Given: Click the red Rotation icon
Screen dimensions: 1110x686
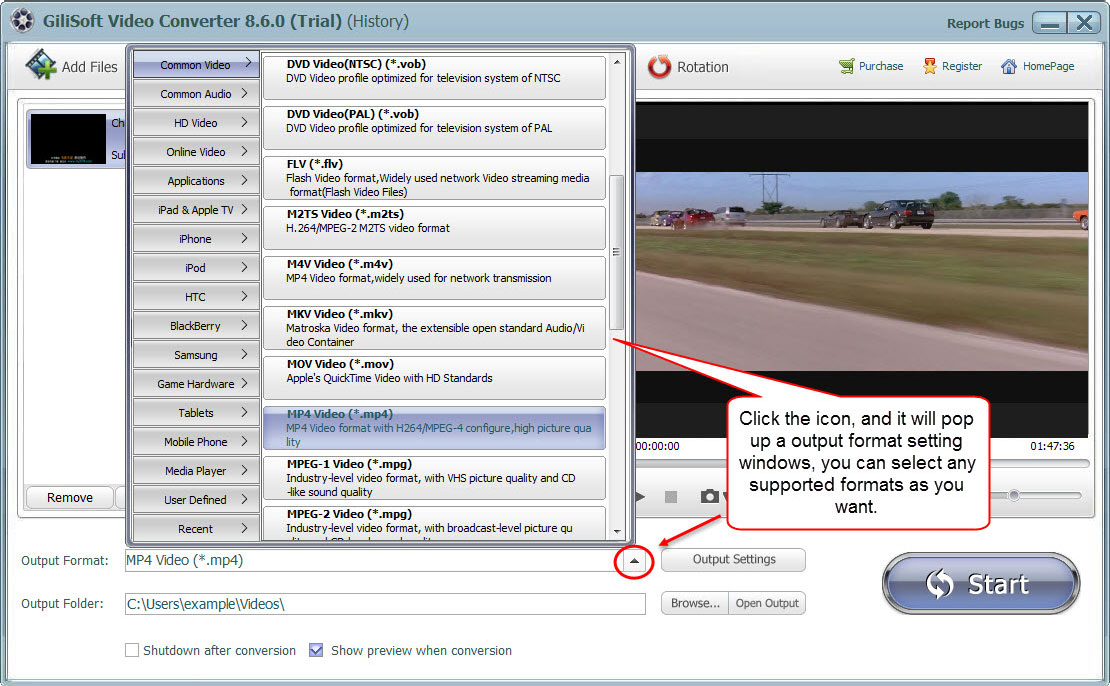Looking at the screenshot, I should coord(659,67).
